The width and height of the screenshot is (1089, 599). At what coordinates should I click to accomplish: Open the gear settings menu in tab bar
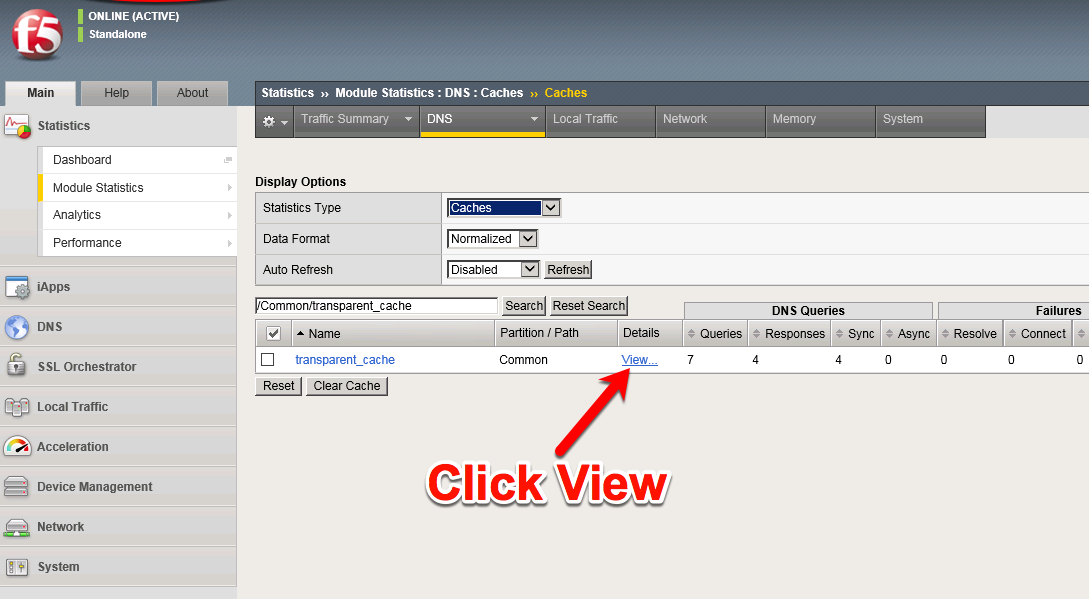click(x=275, y=122)
